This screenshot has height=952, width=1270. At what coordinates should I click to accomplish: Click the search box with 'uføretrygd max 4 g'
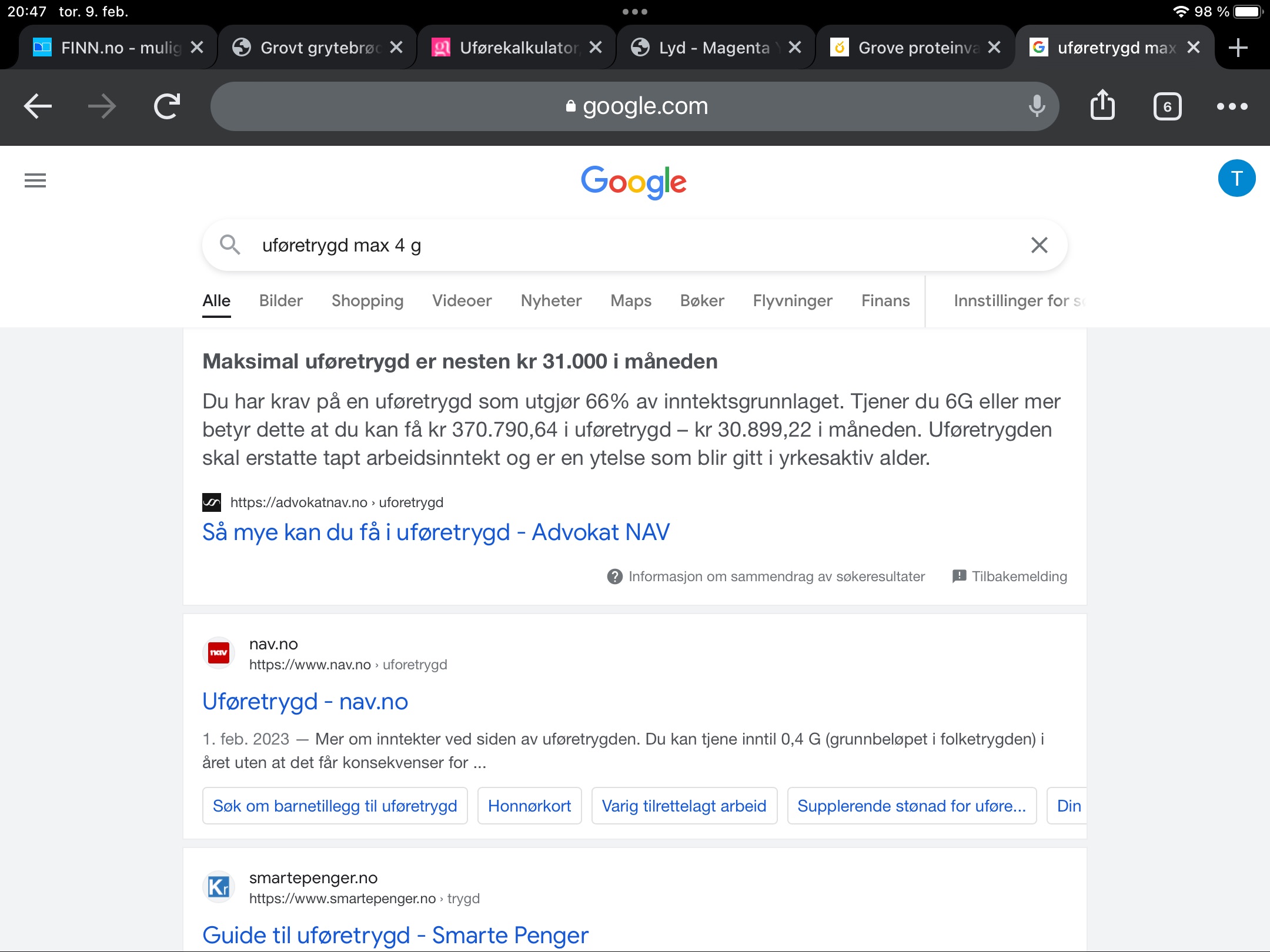click(x=635, y=245)
